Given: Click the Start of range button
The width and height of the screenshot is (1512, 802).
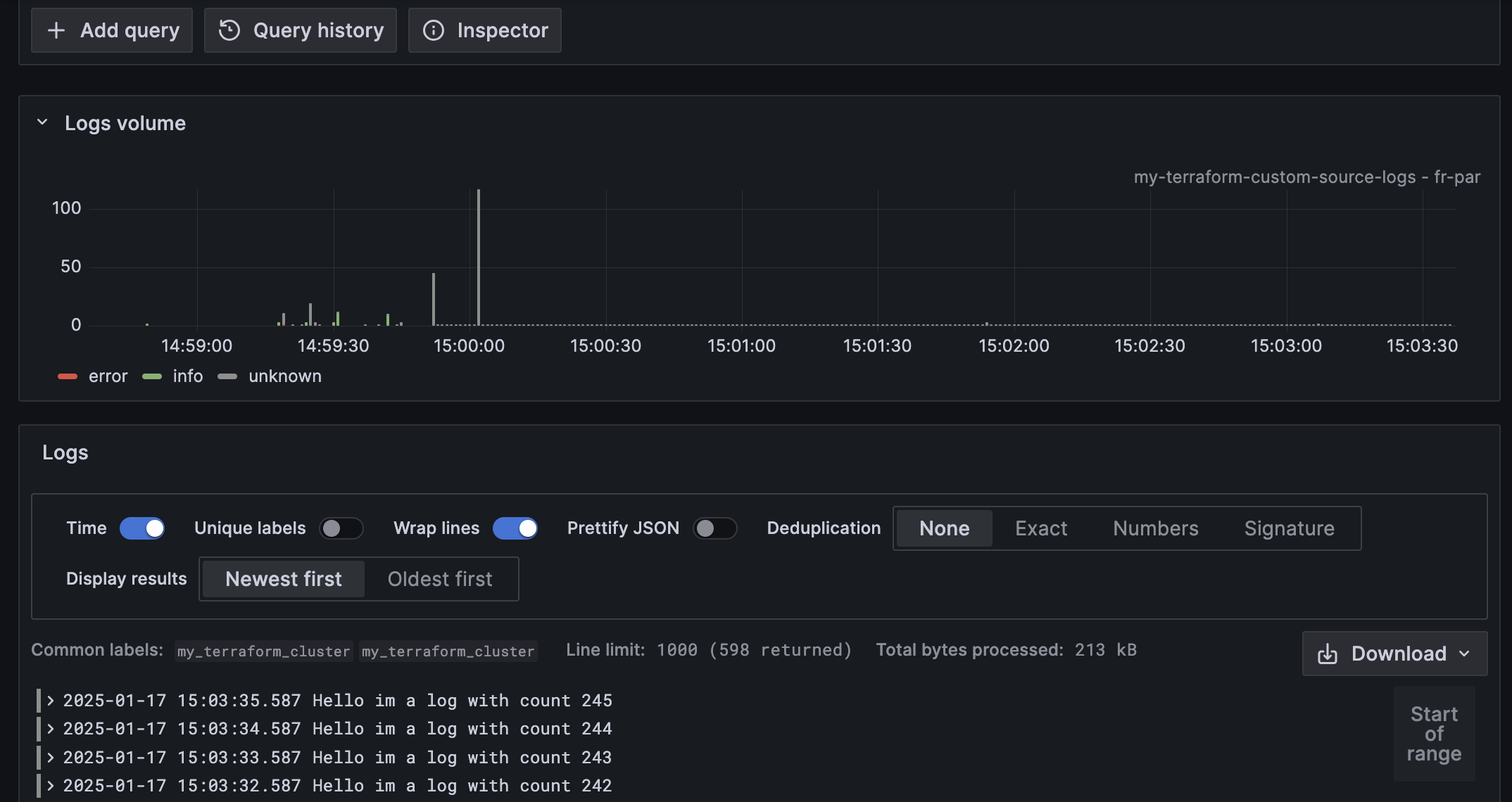Looking at the screenshot, I should click(1434, 734).
